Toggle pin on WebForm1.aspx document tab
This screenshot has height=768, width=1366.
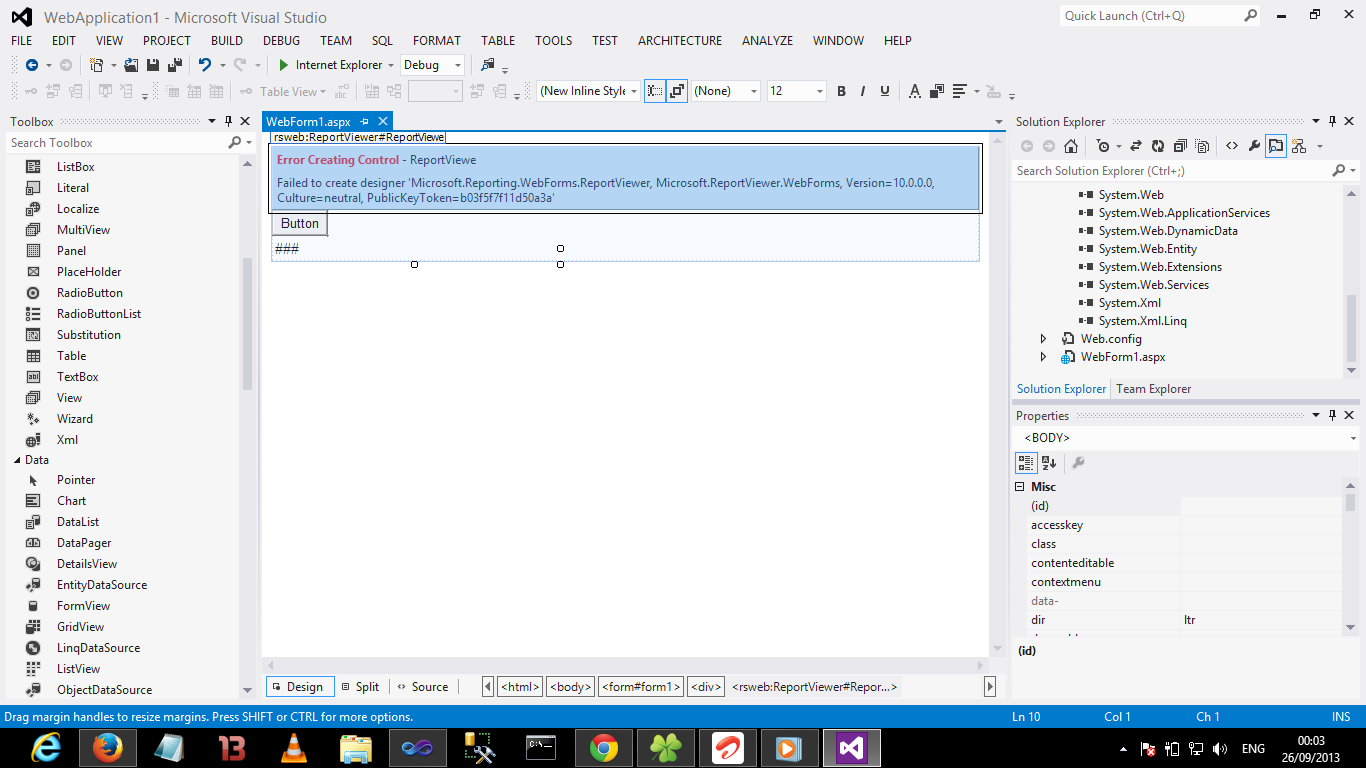pyautogui.click(x=364, y=121)
